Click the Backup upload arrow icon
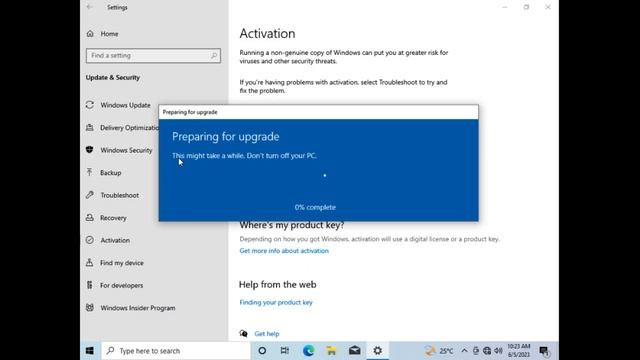This screenshot has height=360, width=640. click(90, 172)
